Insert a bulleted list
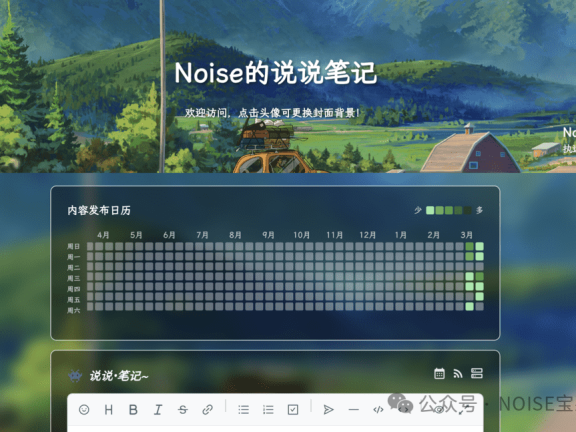The width and height of the screenshot is (576, 432). [244, 409]
